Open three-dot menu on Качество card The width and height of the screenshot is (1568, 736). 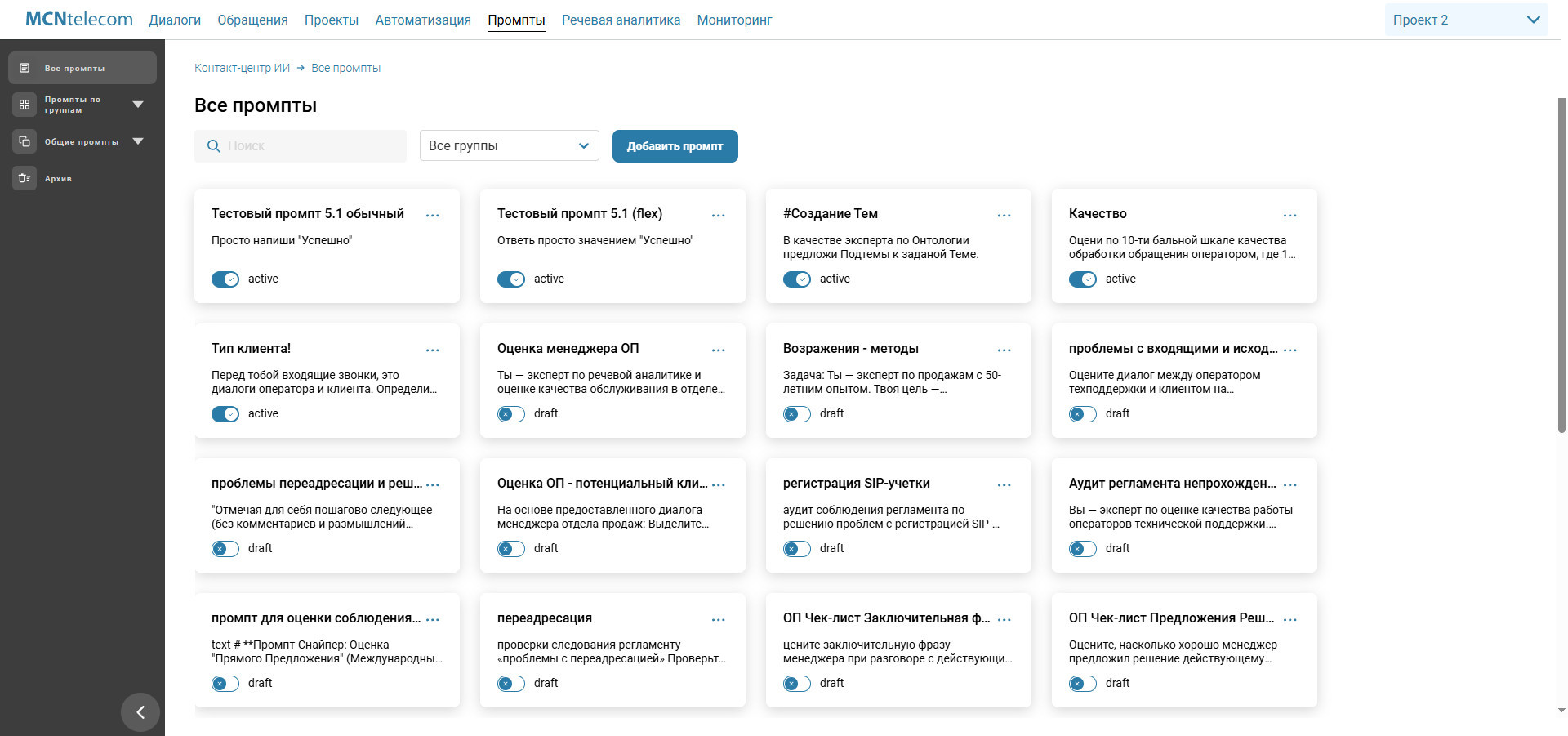click(x=1290, y=216)
